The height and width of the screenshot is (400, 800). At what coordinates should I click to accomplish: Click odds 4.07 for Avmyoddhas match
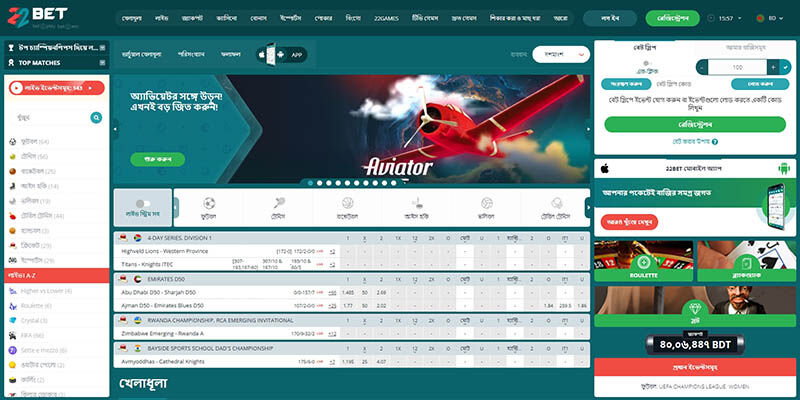[x=381, y=362]
